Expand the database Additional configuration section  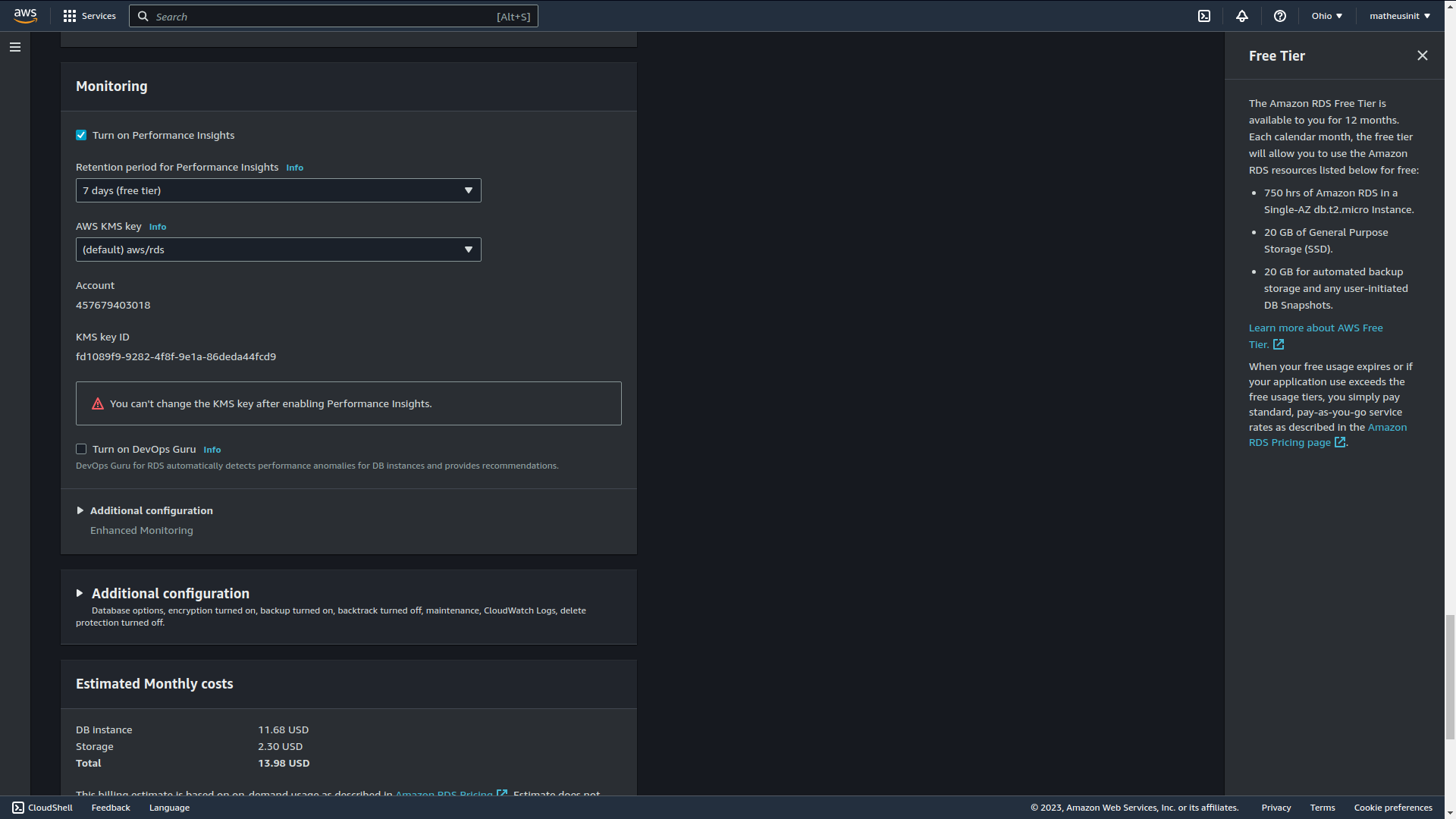tap(170, 593)
